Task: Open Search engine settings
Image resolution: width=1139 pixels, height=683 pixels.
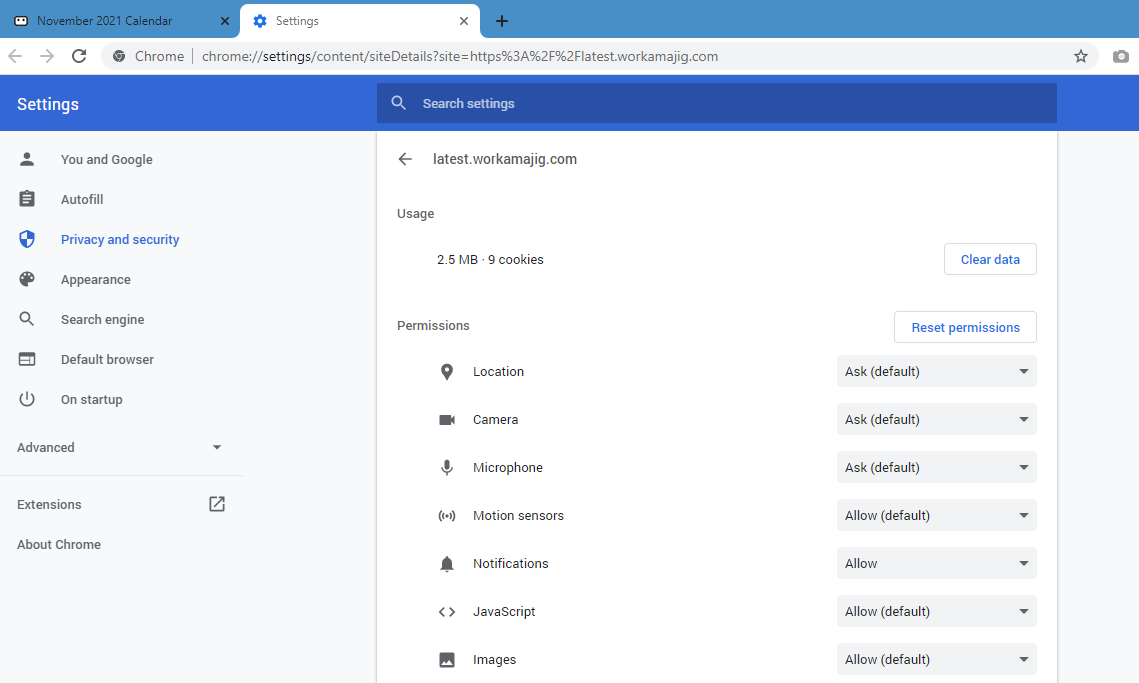Action: tap(102, 319)
